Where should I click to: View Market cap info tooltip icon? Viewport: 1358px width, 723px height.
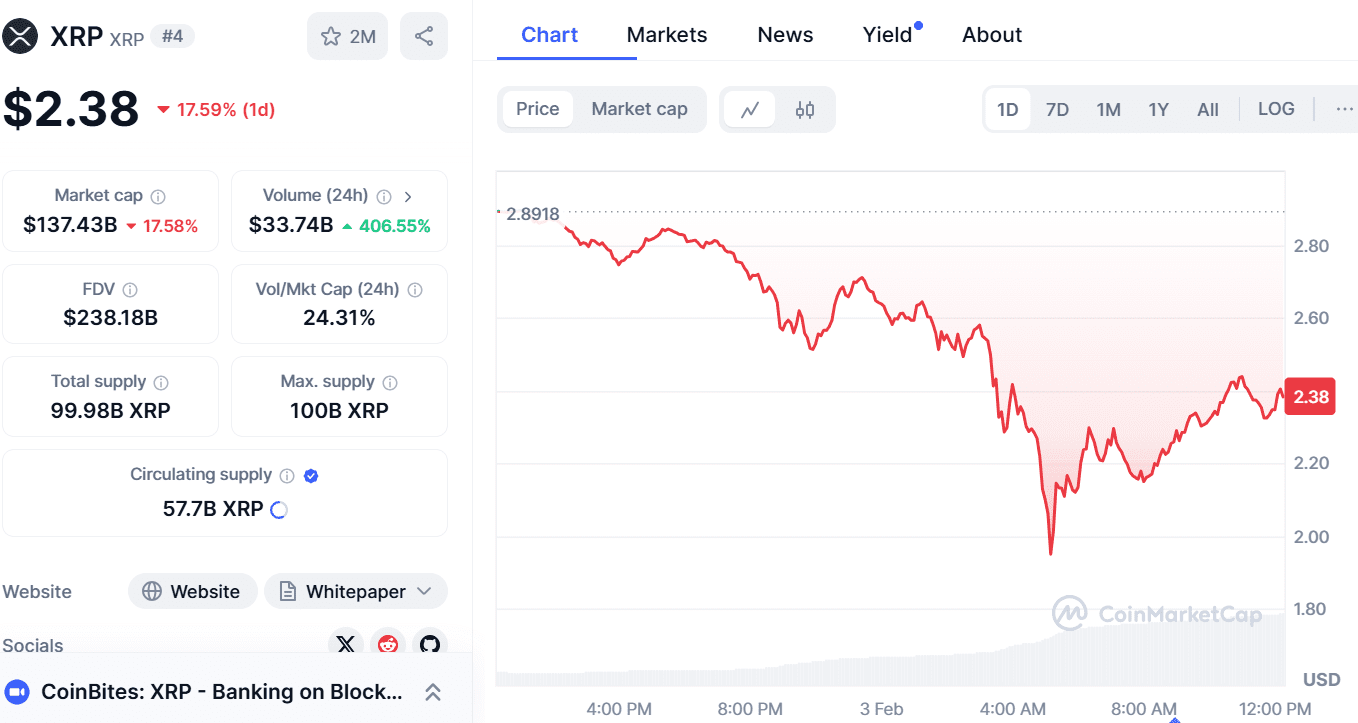pyautogui.click(x=160, y=195)
